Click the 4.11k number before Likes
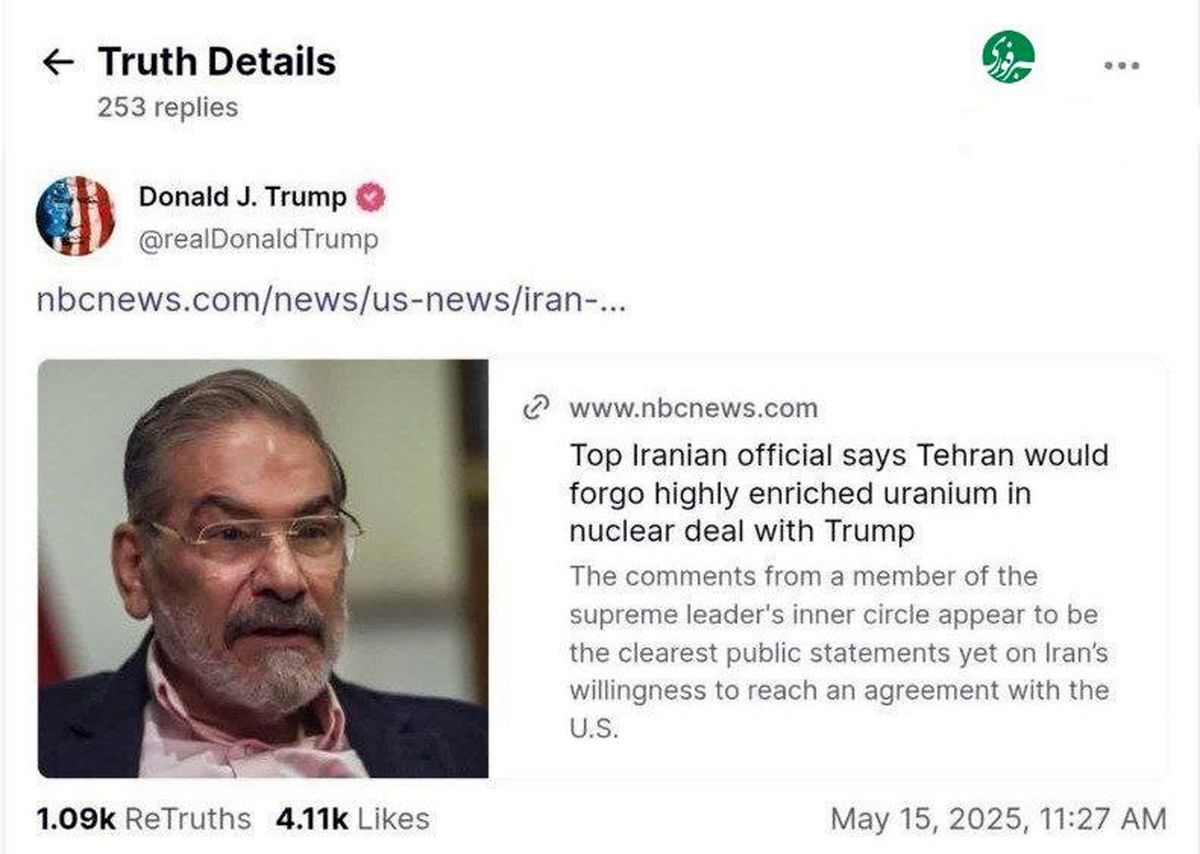 312,819
